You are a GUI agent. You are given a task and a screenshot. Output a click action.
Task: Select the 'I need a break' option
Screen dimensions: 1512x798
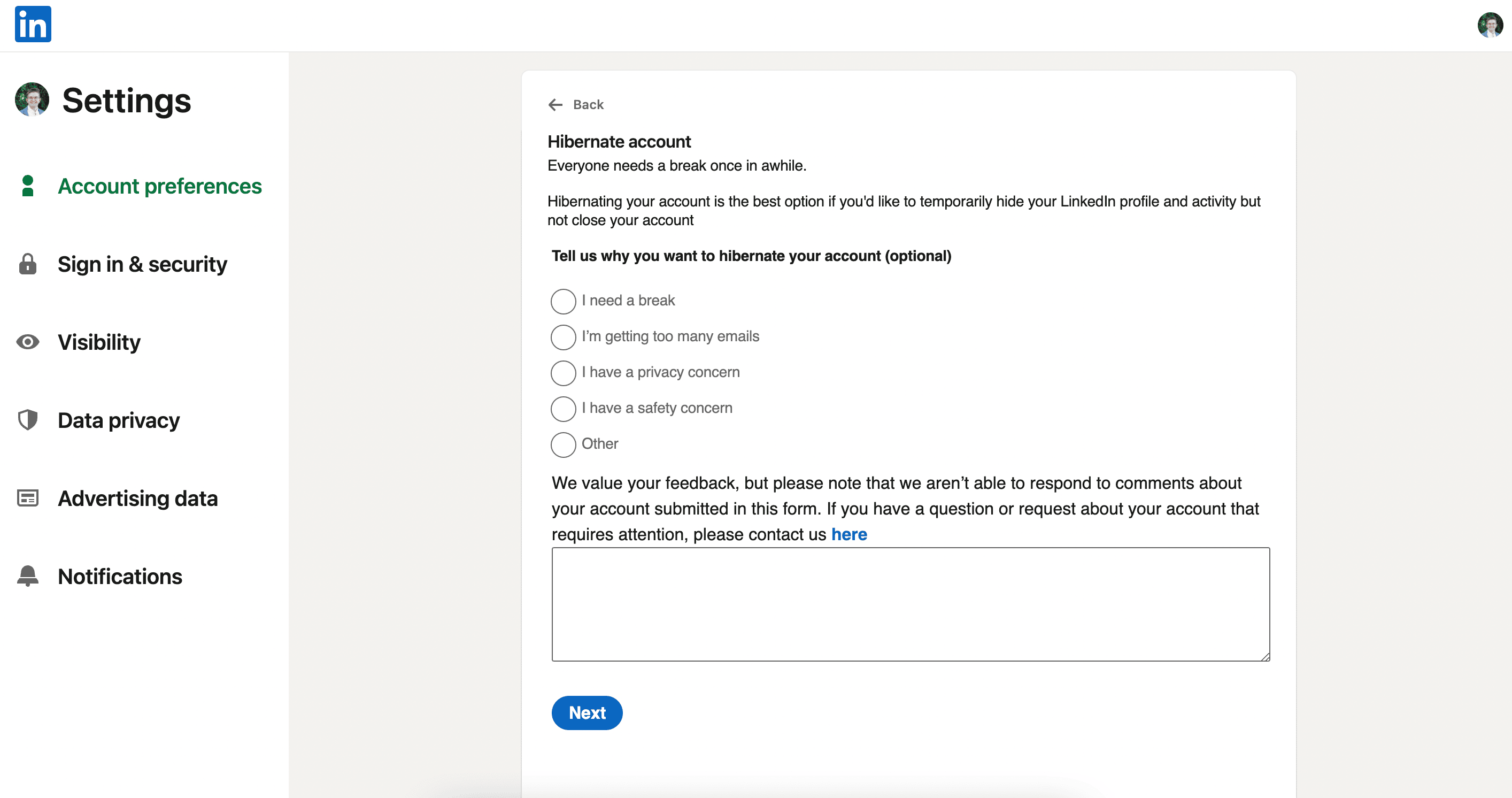[563, 301]
